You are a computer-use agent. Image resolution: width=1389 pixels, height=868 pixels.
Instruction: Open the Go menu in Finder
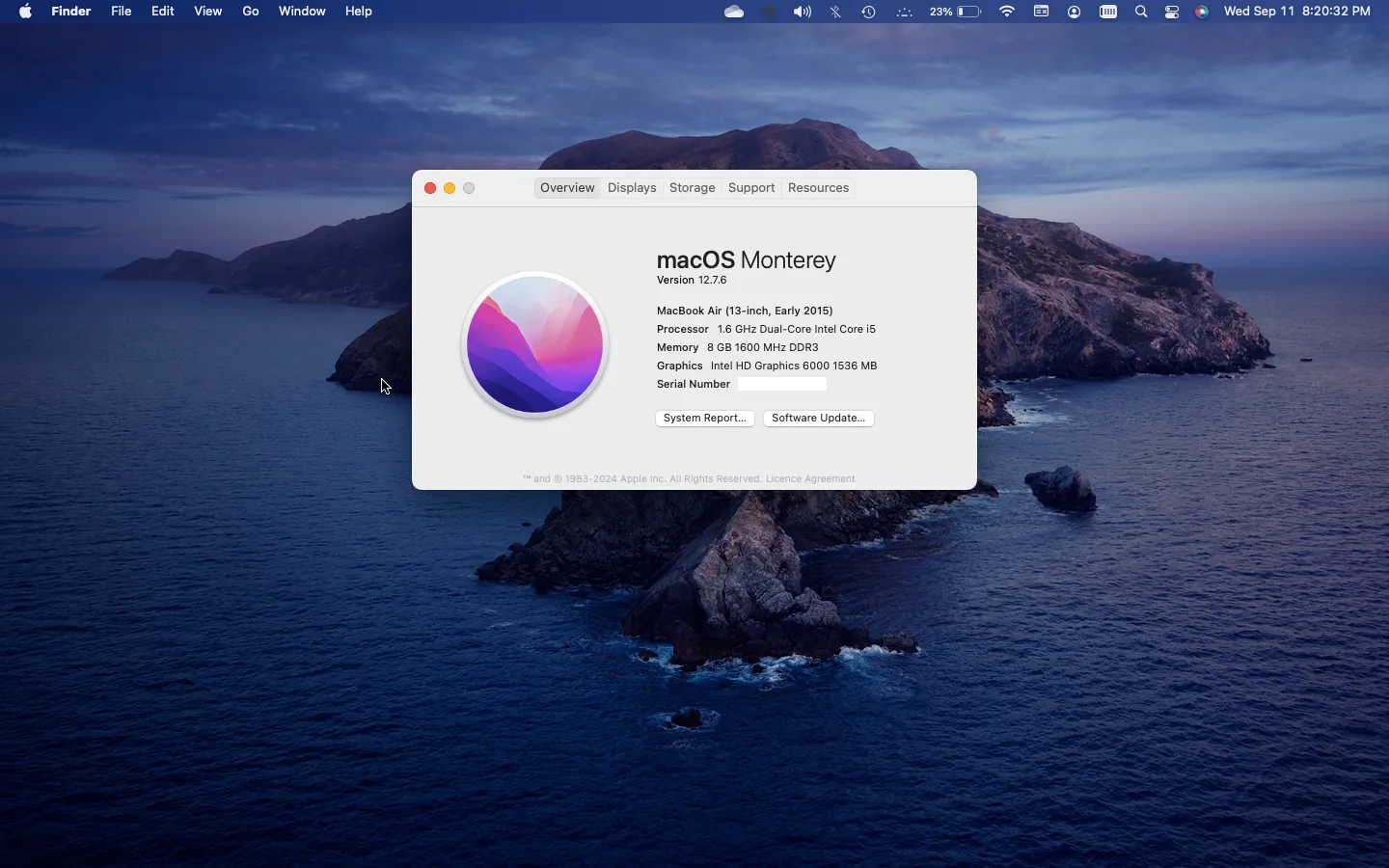click(x=251, y=12)
